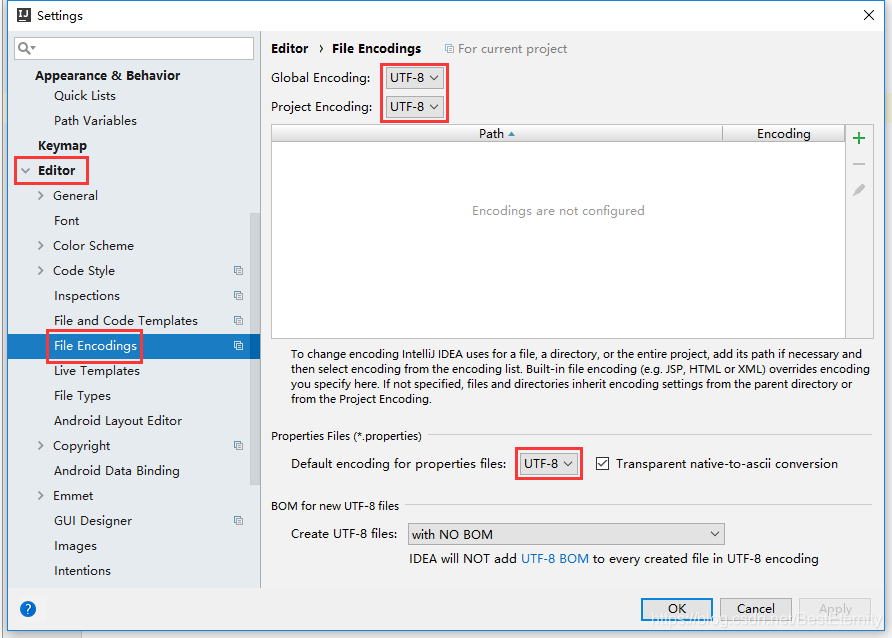Select Quick Lists settings page
The image size is (892, 638).
(85, 96)
